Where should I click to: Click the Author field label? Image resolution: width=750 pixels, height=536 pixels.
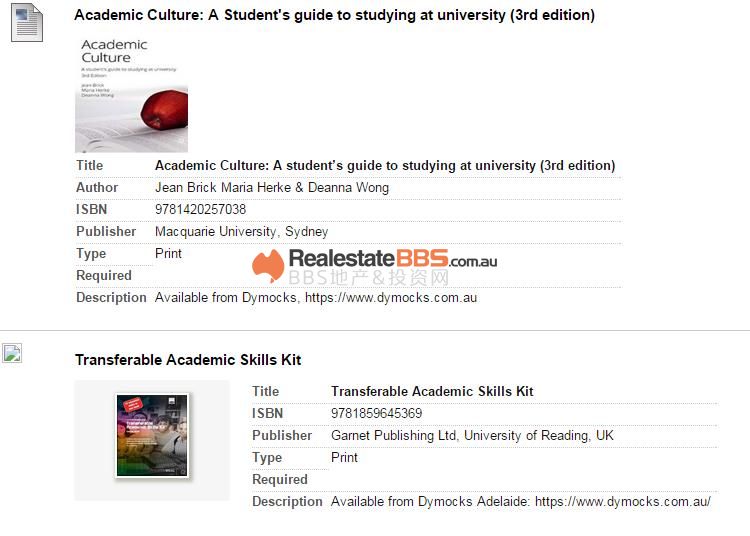pos(97,187)
